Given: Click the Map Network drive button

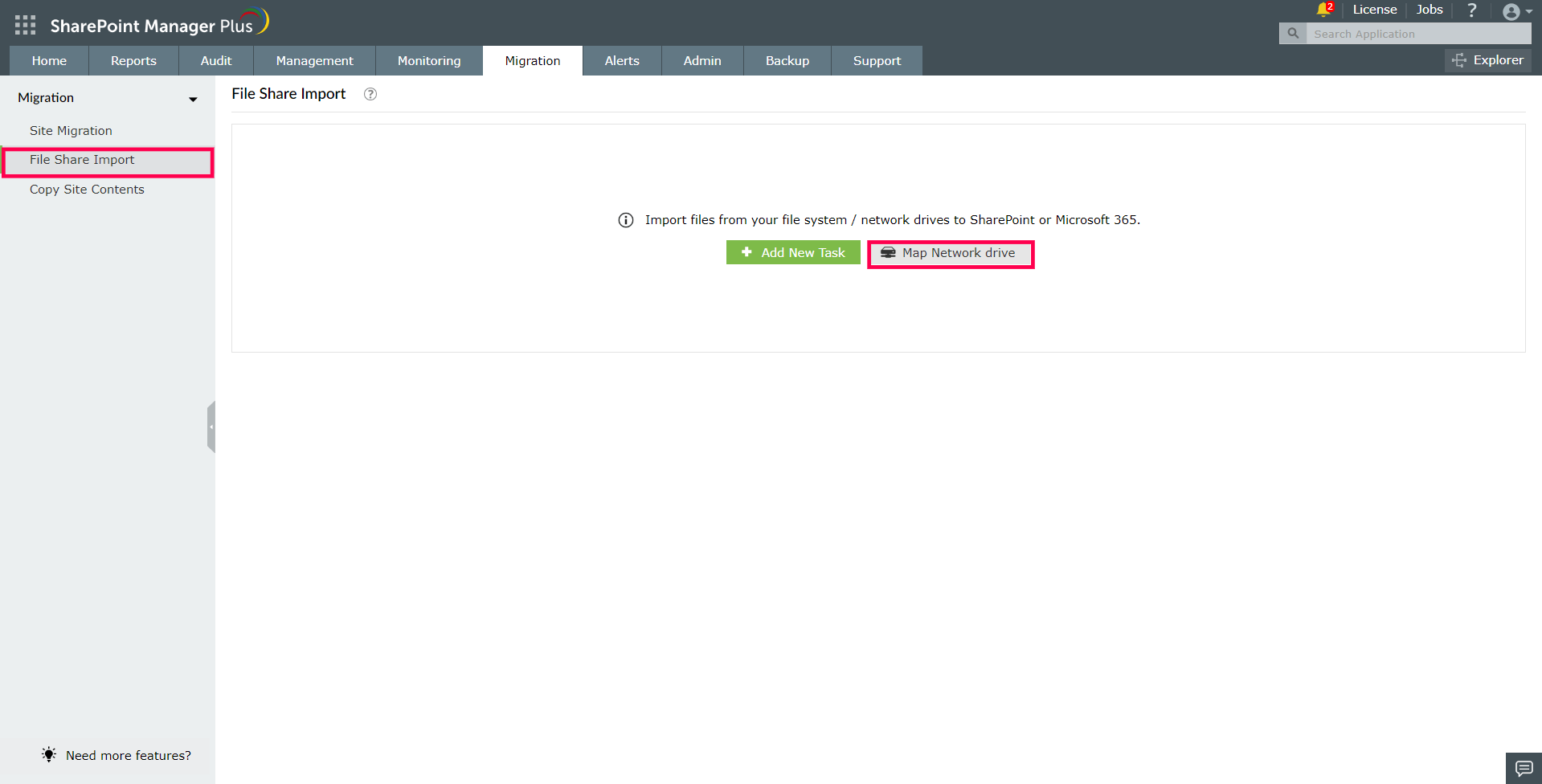Looking at the screenshot, I should (x=950, y=253).
